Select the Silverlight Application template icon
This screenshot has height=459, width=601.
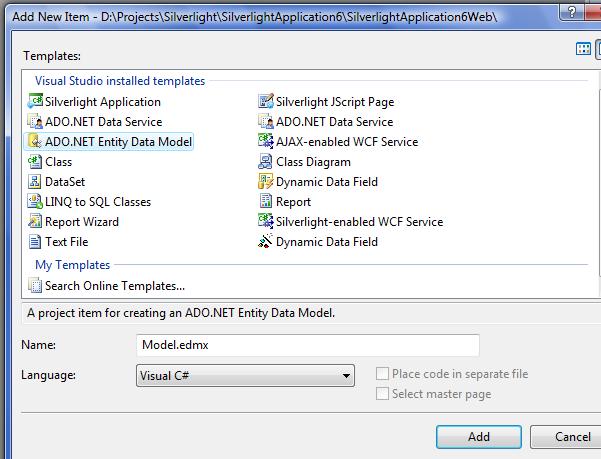click(36, 102)
